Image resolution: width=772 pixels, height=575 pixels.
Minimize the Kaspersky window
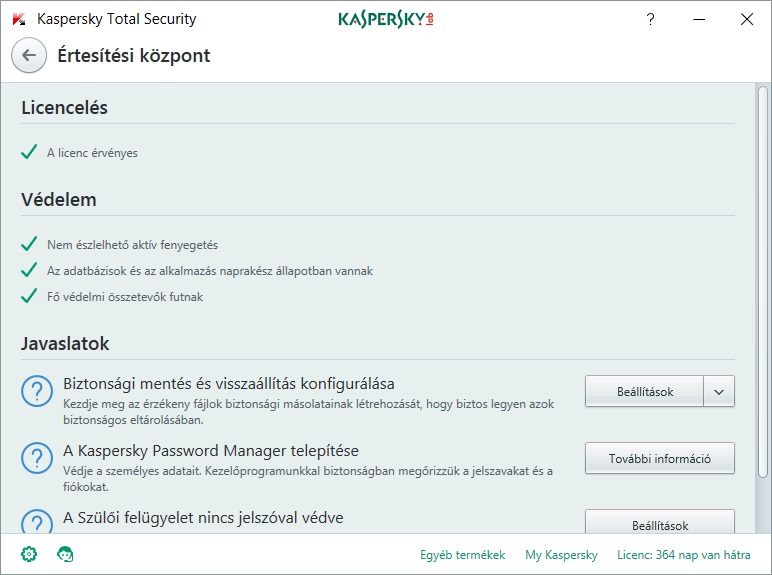[x=699, y=19]
